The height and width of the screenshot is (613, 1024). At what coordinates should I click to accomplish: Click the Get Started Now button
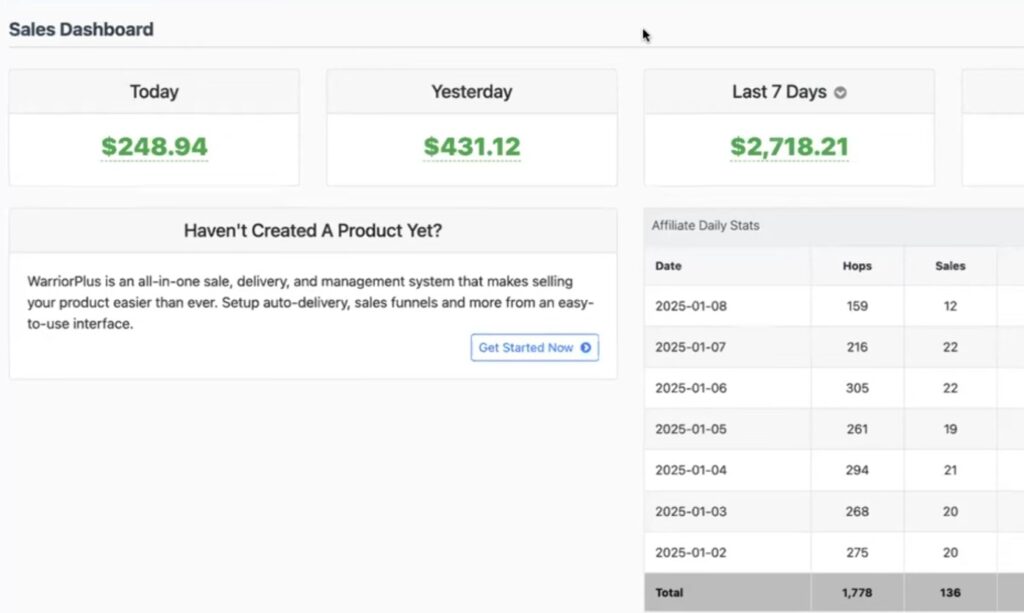pyautogui.click(x=534, y=348)
